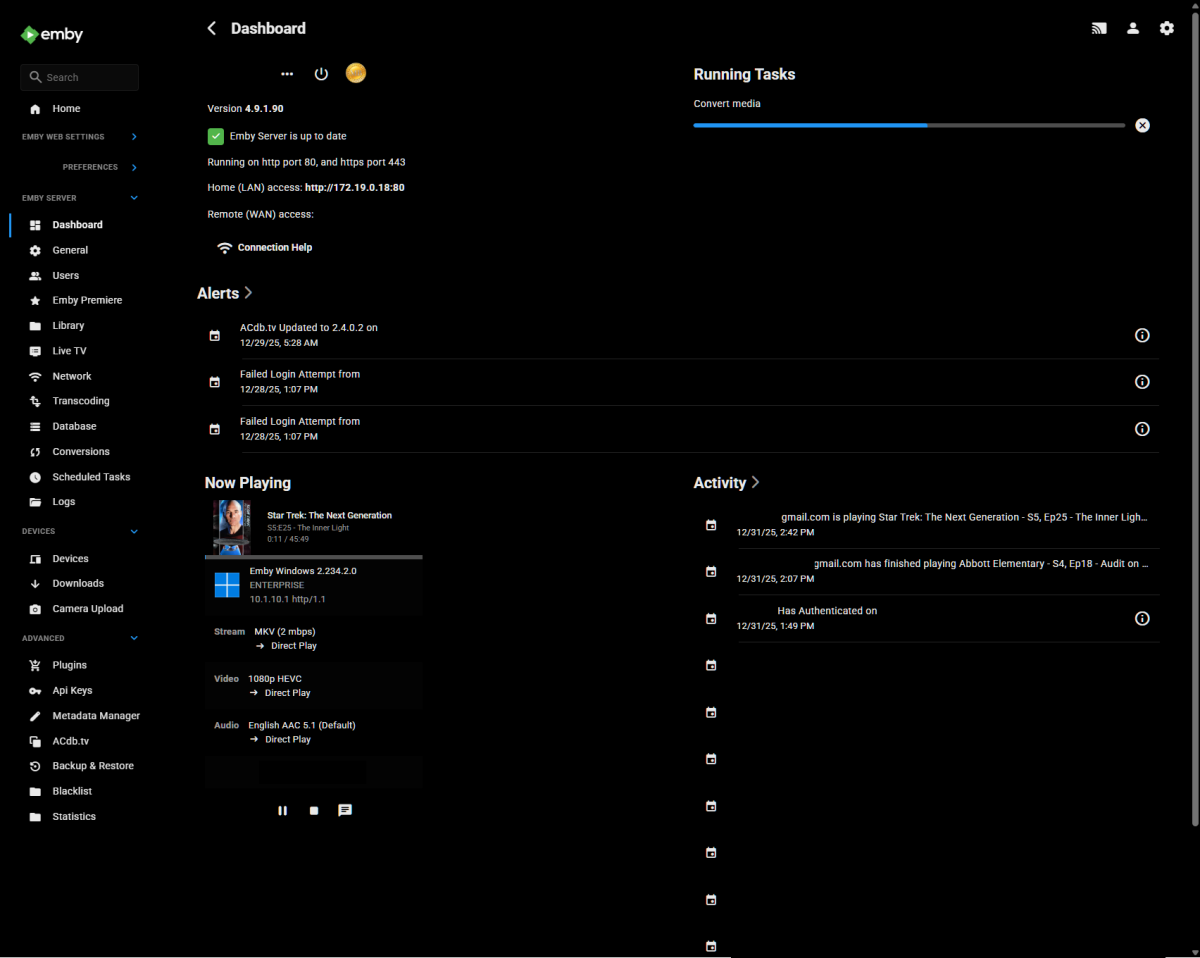Screen dimensions: 1200x958
Task: Stop the now playing session
Action: [314, 810]
